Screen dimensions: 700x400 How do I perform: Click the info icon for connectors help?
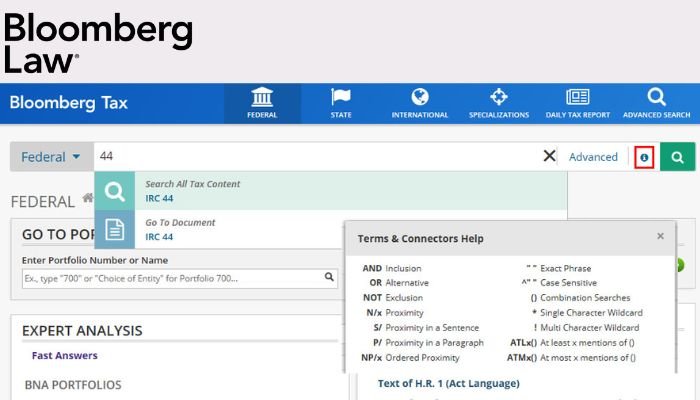(x=644, y=157)
